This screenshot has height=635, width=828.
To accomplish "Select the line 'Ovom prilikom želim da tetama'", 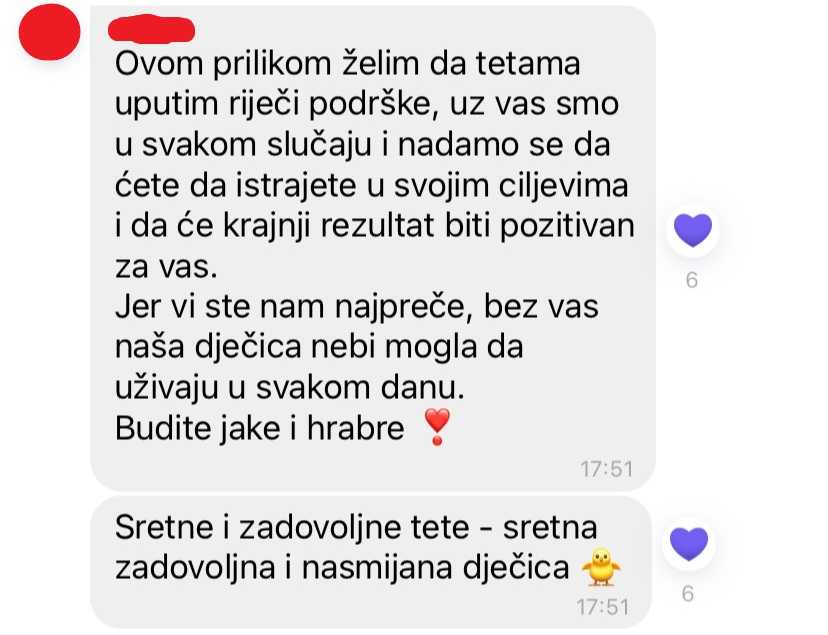I will click(347, 63).
